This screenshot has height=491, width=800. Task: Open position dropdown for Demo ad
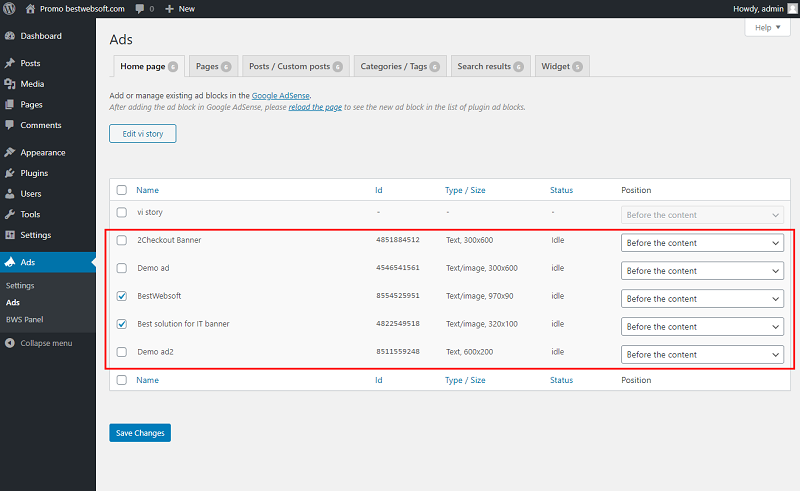click(x=702, y=271)
